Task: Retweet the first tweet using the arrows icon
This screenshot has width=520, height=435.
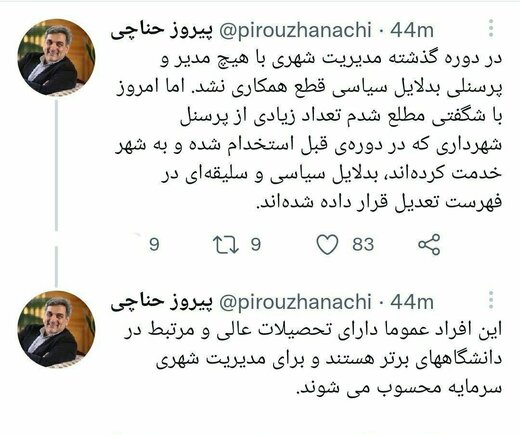Action: coord(226,244)
